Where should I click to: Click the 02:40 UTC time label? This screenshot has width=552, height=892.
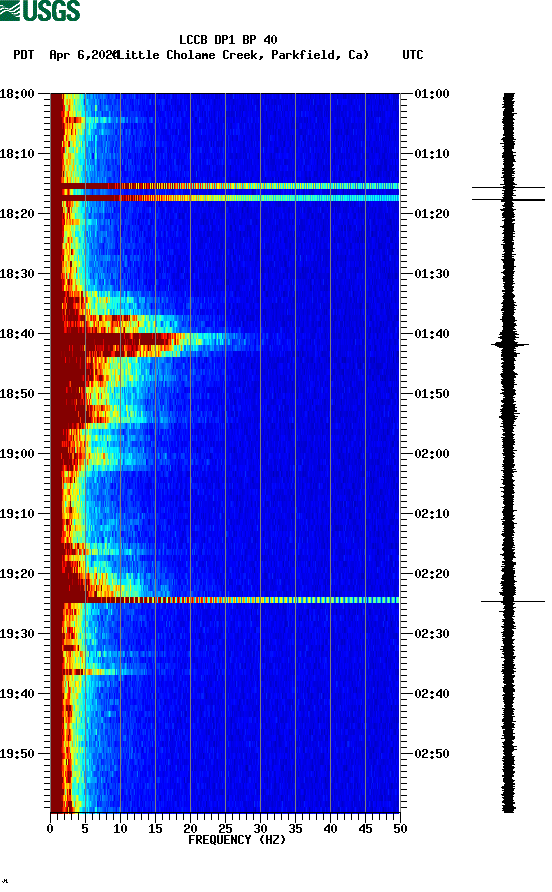432,694
